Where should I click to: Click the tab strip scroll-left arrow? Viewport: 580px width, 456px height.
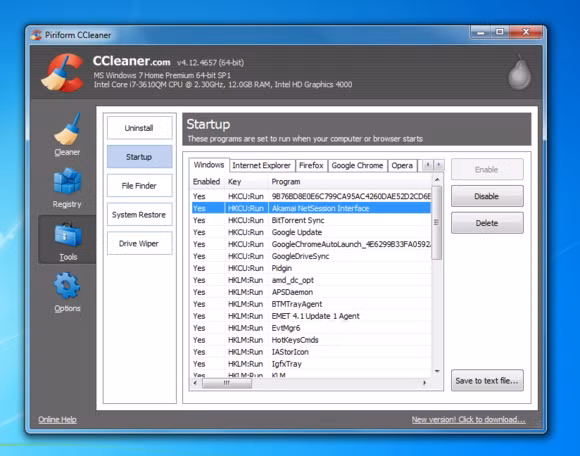tap(428, 165)
